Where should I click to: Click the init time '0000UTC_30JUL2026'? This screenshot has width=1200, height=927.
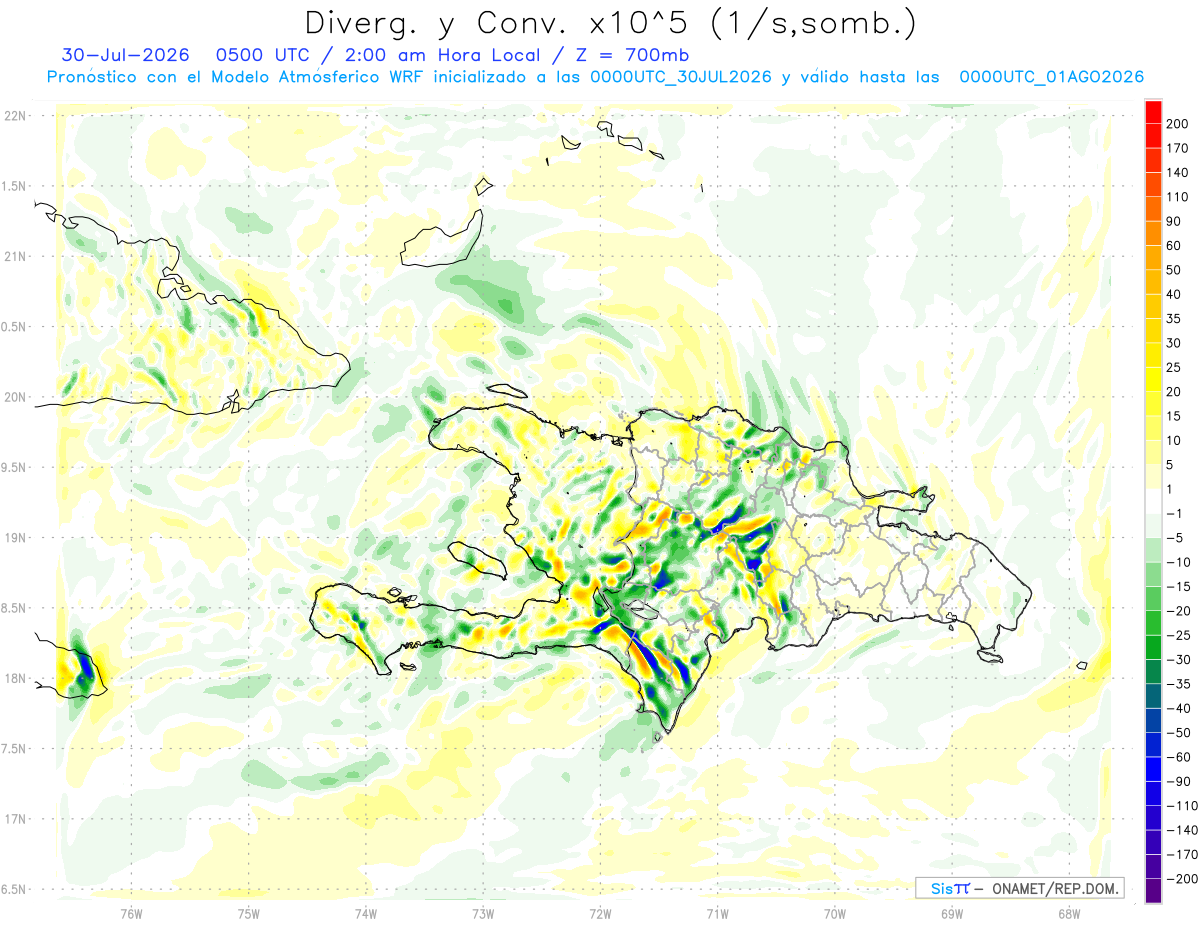click(x=680, y=77)
